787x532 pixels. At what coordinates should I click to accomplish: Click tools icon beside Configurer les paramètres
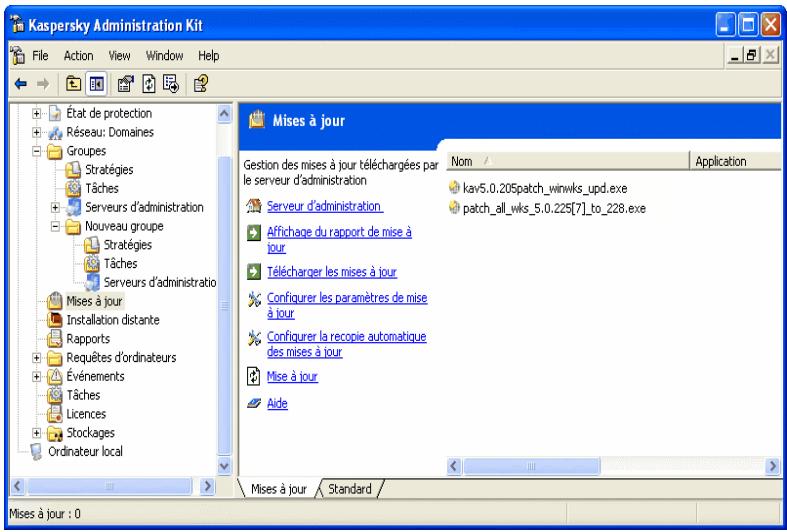[254, 300]
